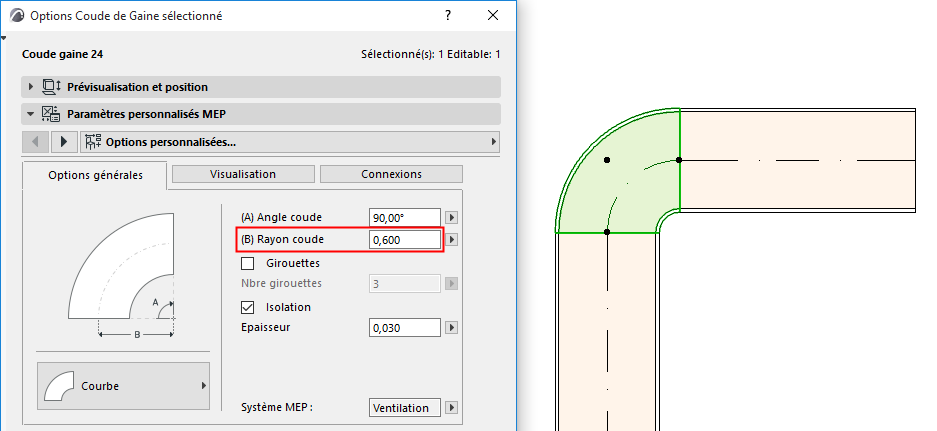Click the horizontal duct segment in drawing
The image size is (937, 431).
pyautogui.click(x=798, y=160)
